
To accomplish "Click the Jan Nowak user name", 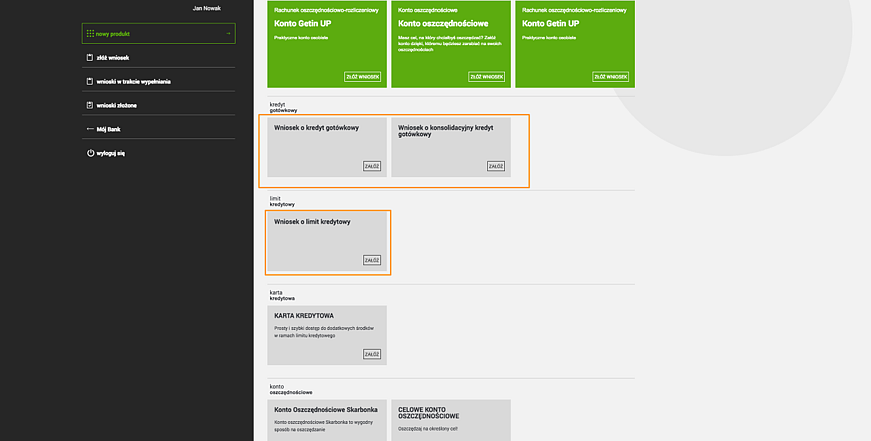I will coord(207,8).
